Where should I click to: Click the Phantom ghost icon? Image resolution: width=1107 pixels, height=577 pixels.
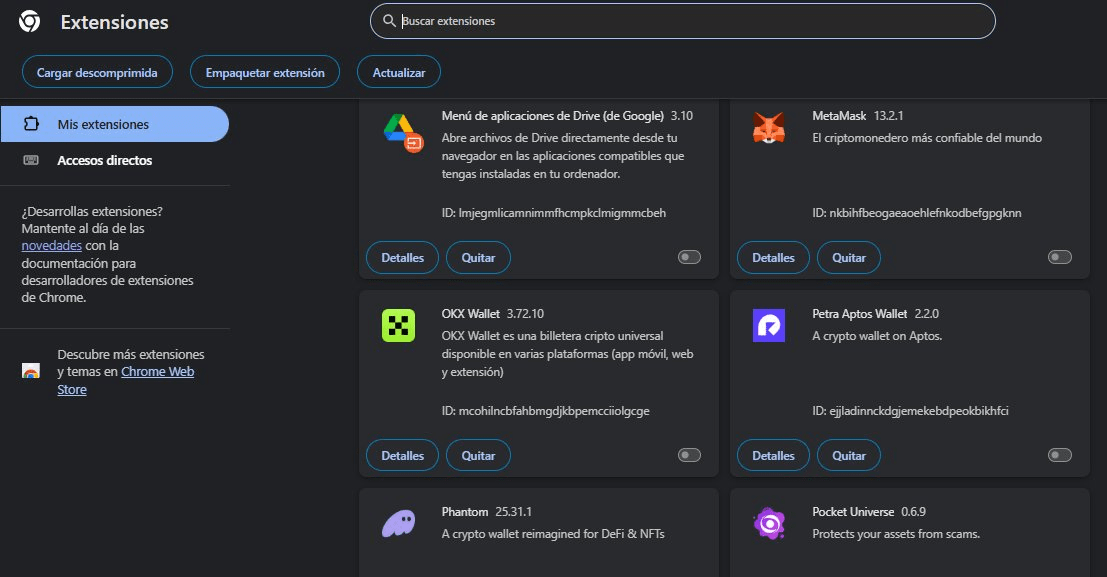point(399,524)
